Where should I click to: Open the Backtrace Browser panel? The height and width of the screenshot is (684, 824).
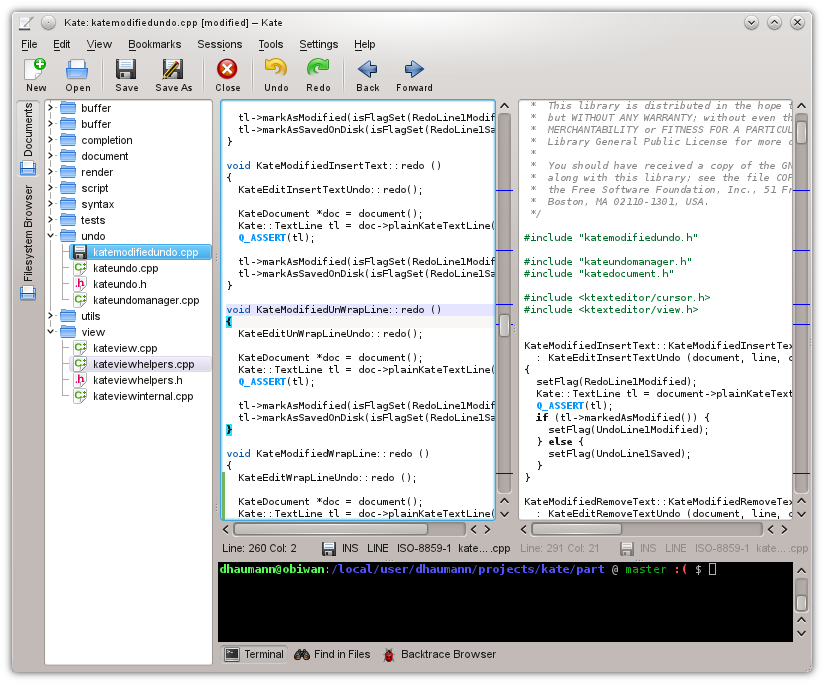pos(438,655)
